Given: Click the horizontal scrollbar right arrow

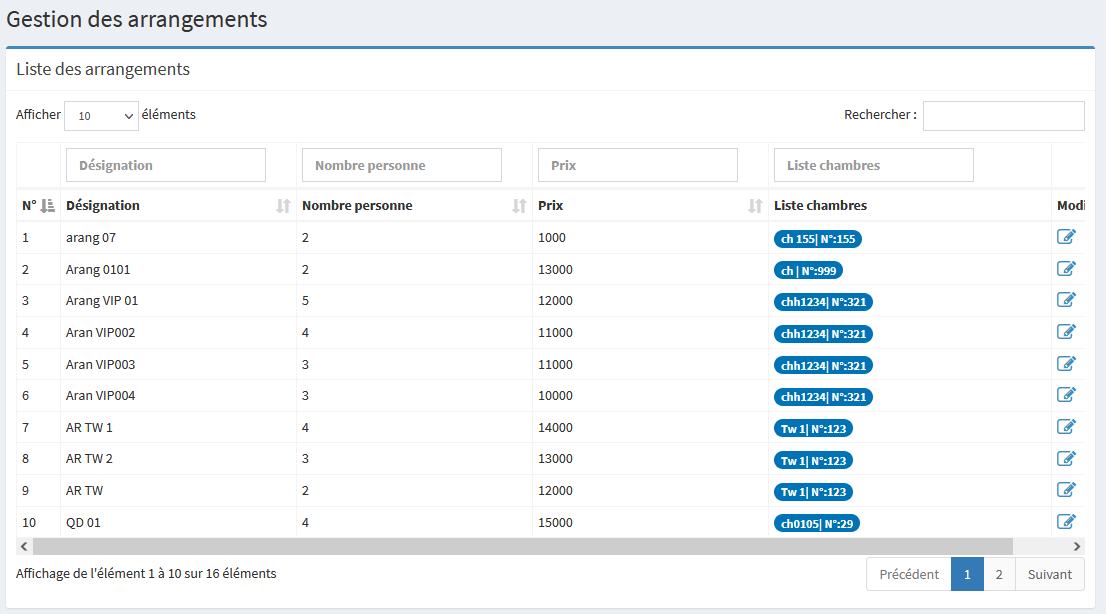Looking at the screenshot, I should pyautogui.click(x=1077, y=547).
